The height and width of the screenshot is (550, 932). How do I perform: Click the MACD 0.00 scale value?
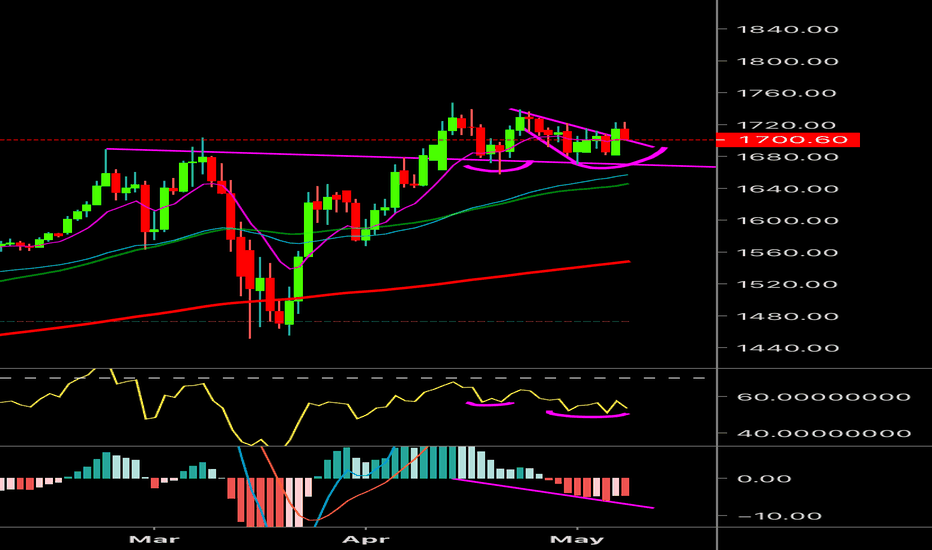tap(764, 479)
